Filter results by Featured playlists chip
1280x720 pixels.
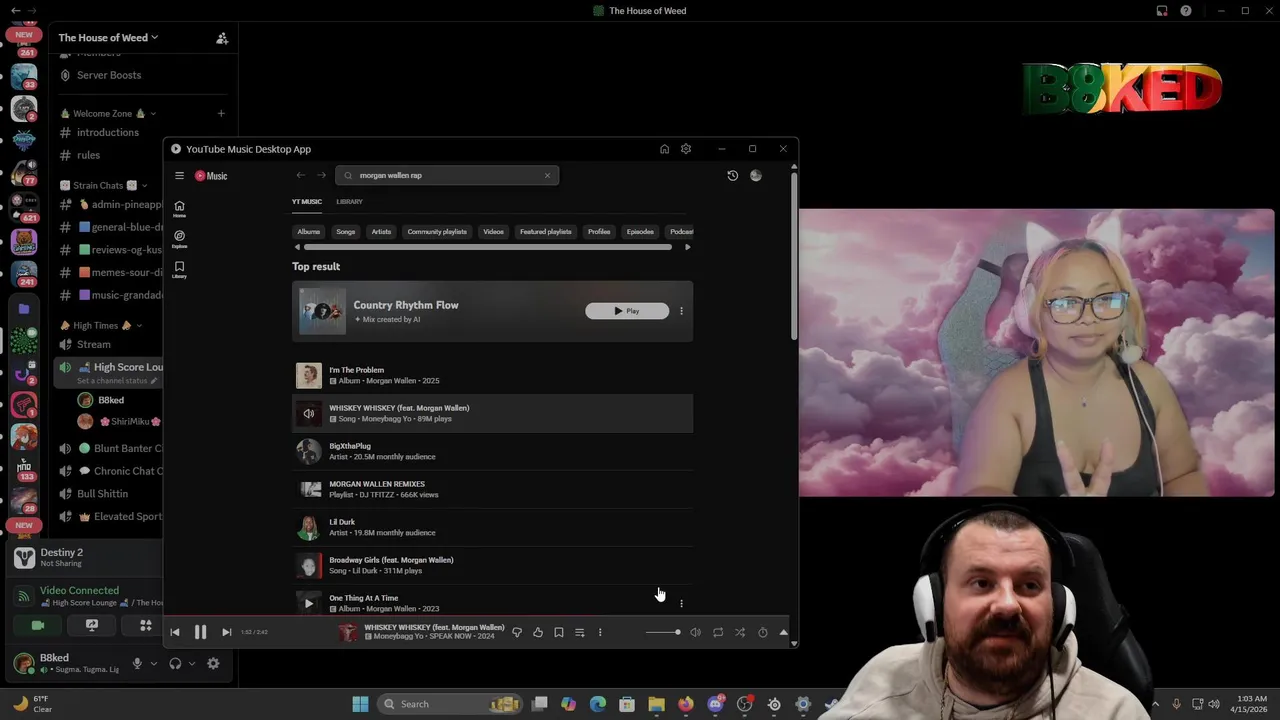546,231
